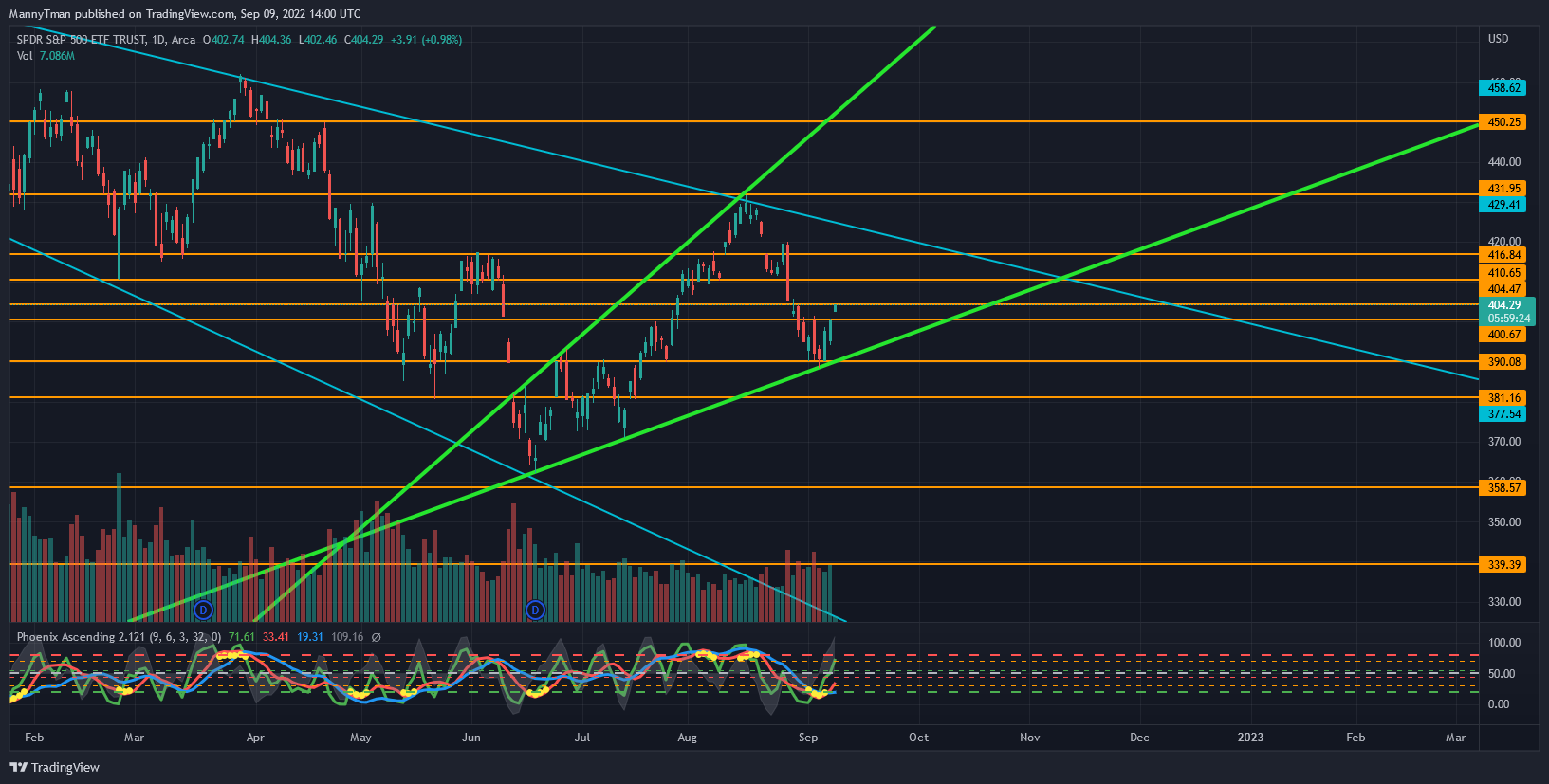Click the dividend D marker in mid-June
Screen dimensions: 1549x784
click(x=535, y=610)
